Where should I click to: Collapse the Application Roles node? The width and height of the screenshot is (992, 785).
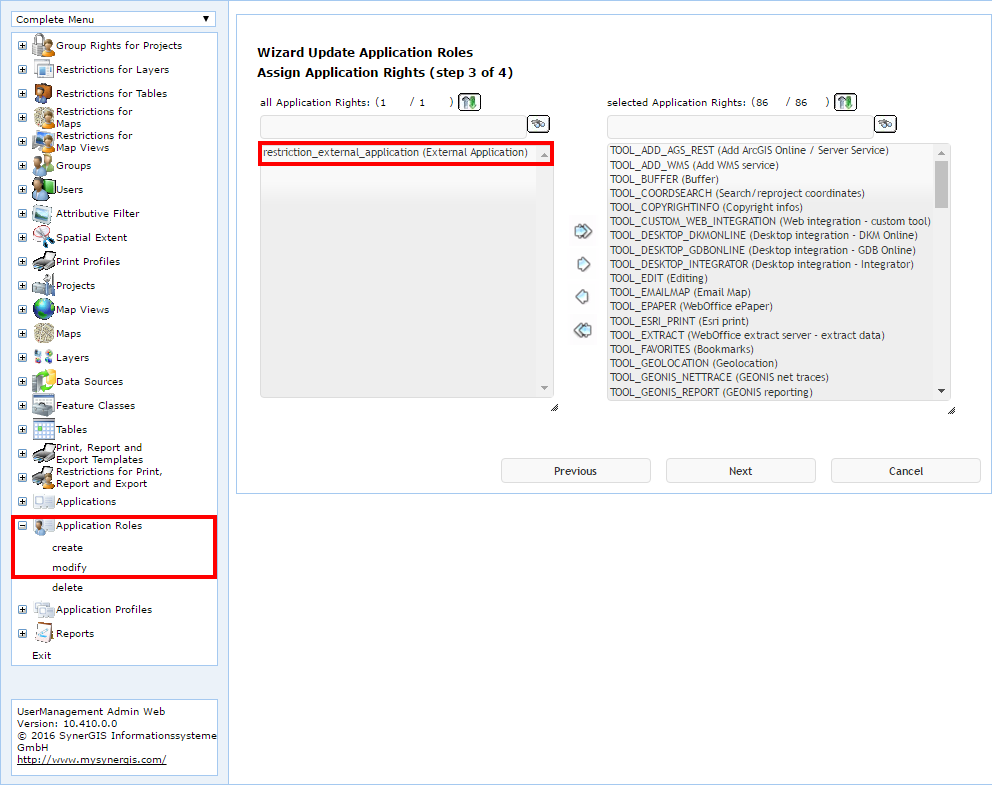(x=21, y=525)
